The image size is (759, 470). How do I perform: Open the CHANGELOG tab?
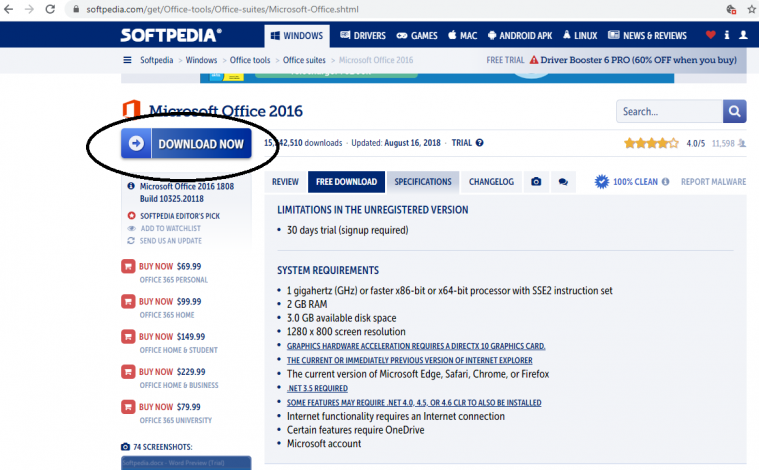point(491,182)
